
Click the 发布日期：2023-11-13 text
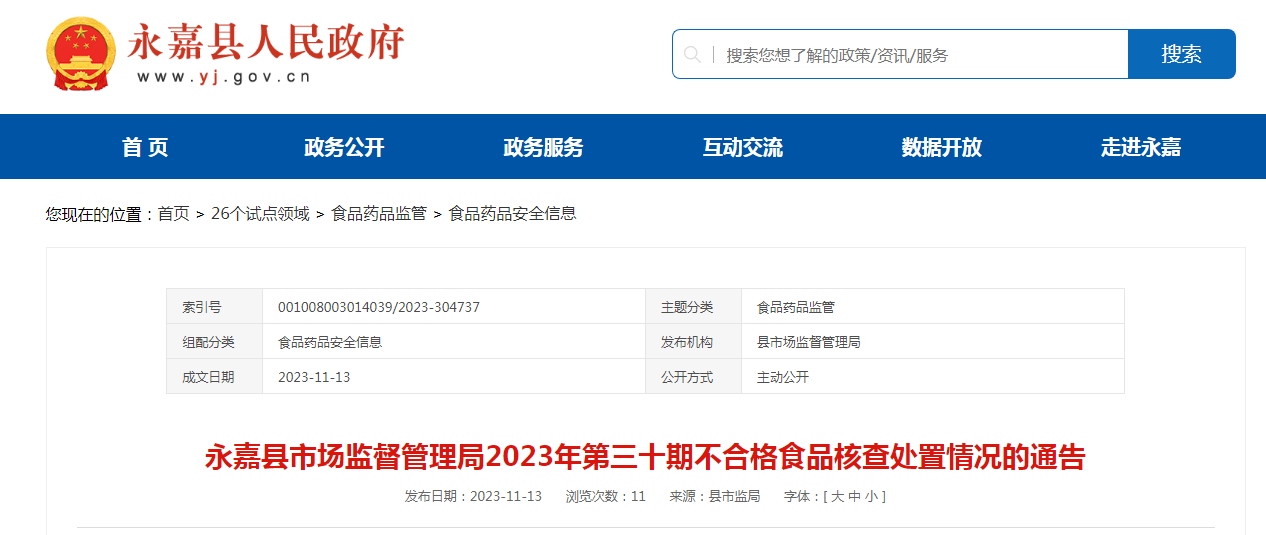click(x=473, y=496)
